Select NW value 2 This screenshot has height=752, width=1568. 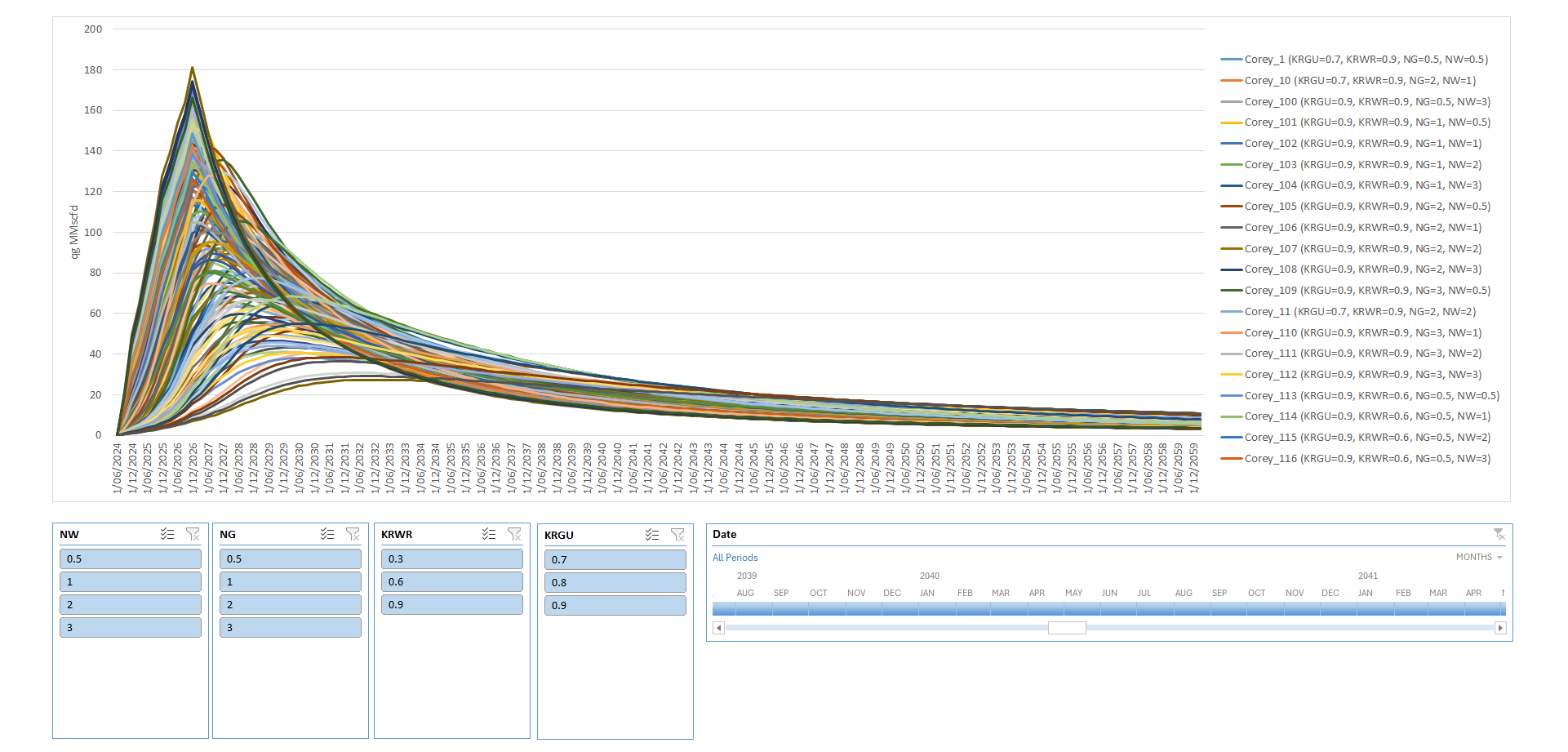click(x=131, y=604)
